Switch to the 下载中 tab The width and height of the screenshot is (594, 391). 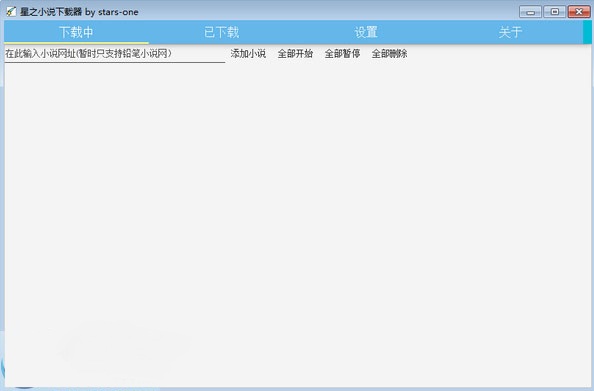(76, 32)
